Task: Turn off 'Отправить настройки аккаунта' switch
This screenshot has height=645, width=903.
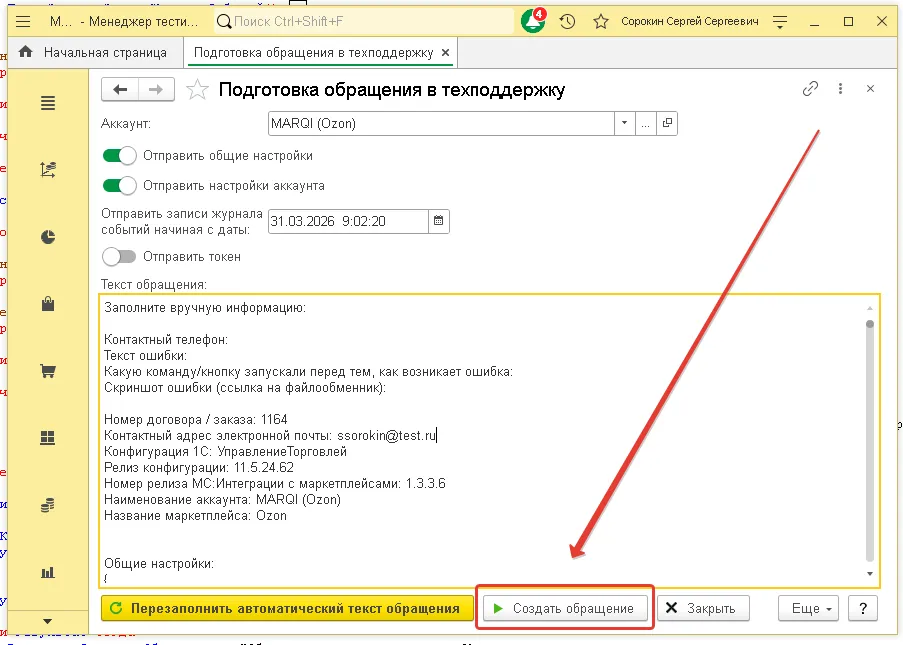Action: coord(119,185)
